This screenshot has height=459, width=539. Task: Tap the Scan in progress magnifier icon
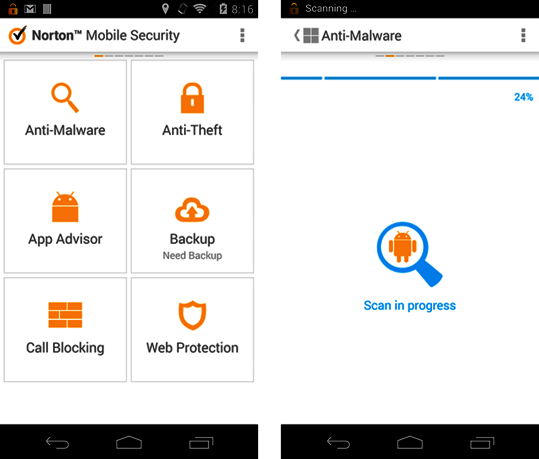[x=409, y=254]
